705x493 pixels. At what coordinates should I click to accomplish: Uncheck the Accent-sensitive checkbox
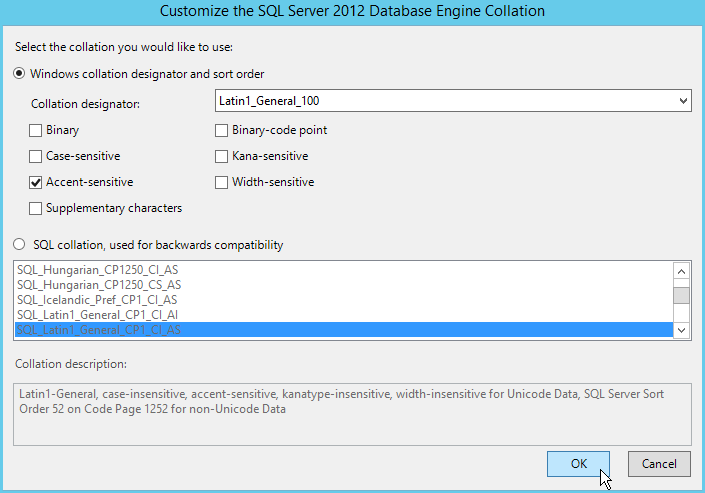point(36,182)
